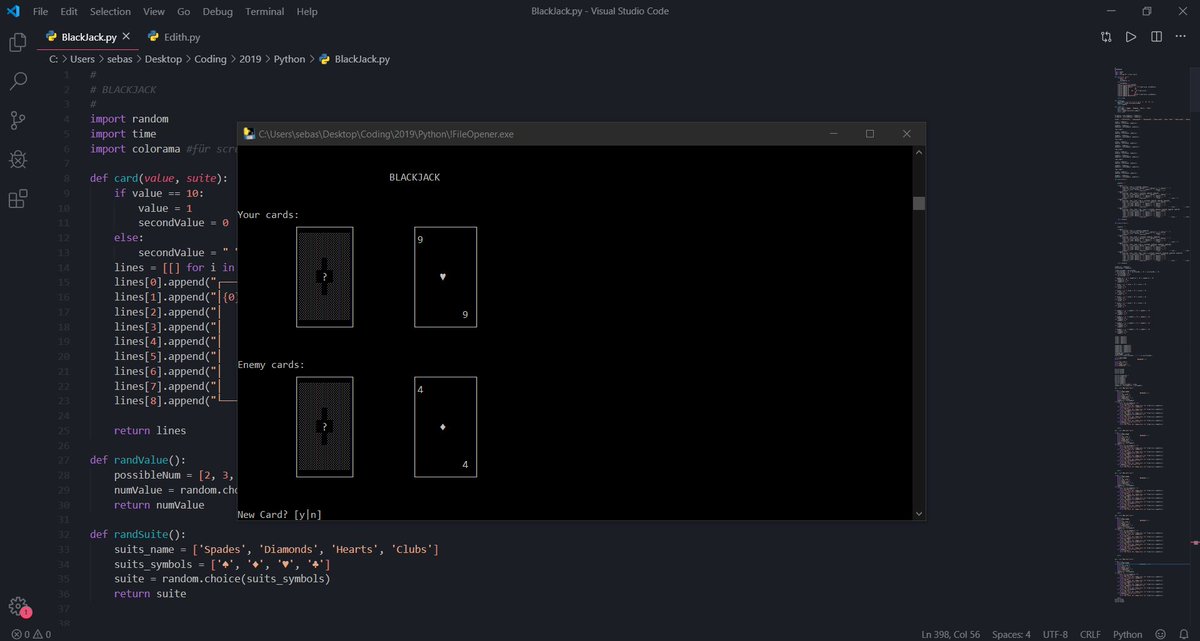The height and width of the screenshot is (641, 1200).
Task: Click your face-down question mark card
Action: 325,277
